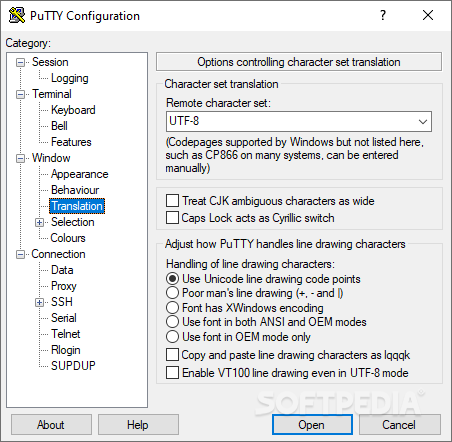
Task: Open the Selection settings category
Action: point(72,222)
